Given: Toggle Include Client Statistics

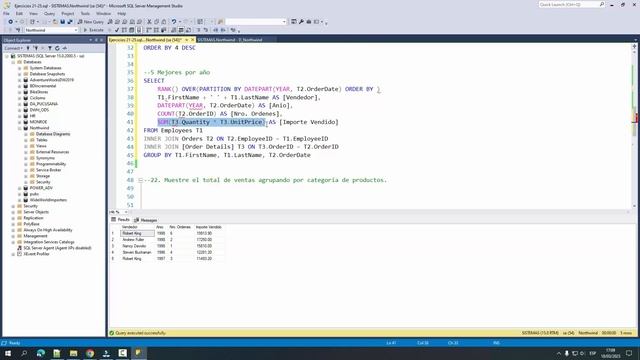Looking at the screenshot, I should (x=164, y=30).
